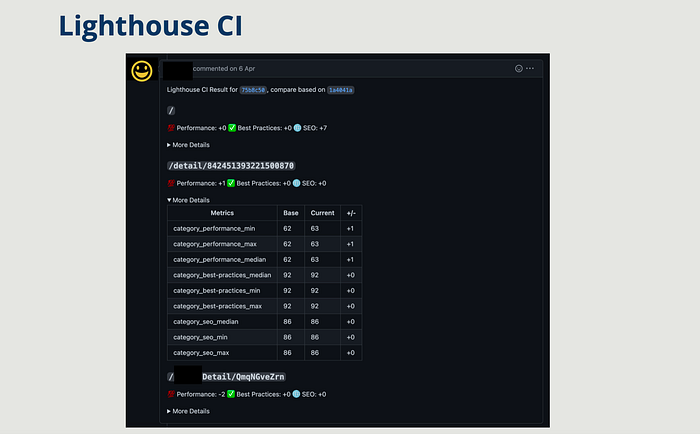Click the 'commented on 6 Apr' timestamp
Viewport: 700px width, 434px height.
pyautogui.click(x=224, y=68)
